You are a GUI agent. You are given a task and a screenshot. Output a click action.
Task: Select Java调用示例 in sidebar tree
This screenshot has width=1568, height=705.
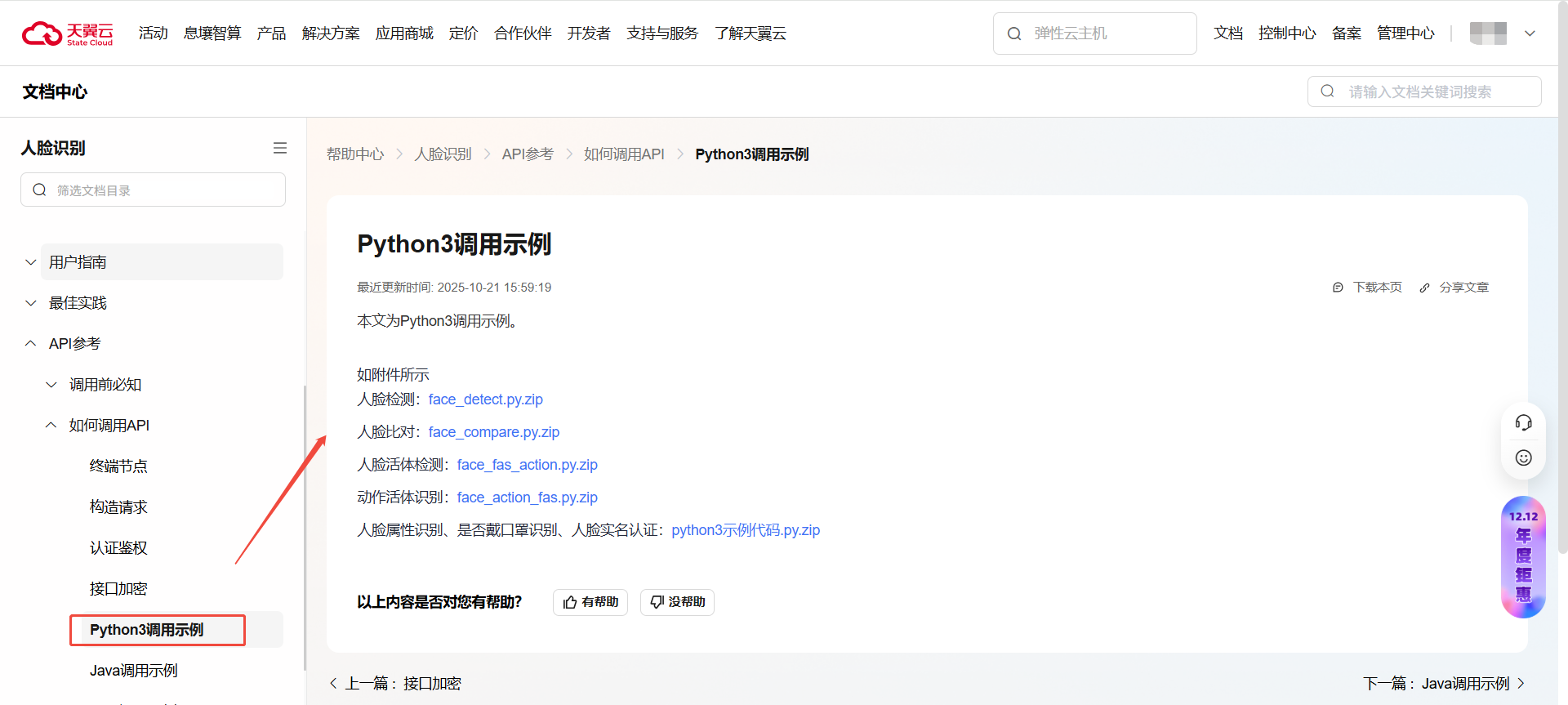133,671
